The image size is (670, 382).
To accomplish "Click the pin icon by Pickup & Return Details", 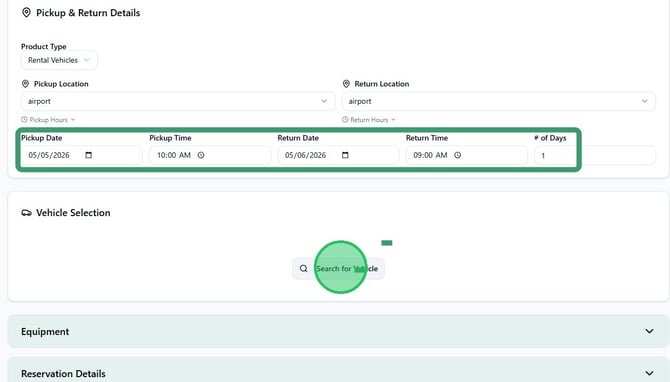I will click(x=26, y=12).
